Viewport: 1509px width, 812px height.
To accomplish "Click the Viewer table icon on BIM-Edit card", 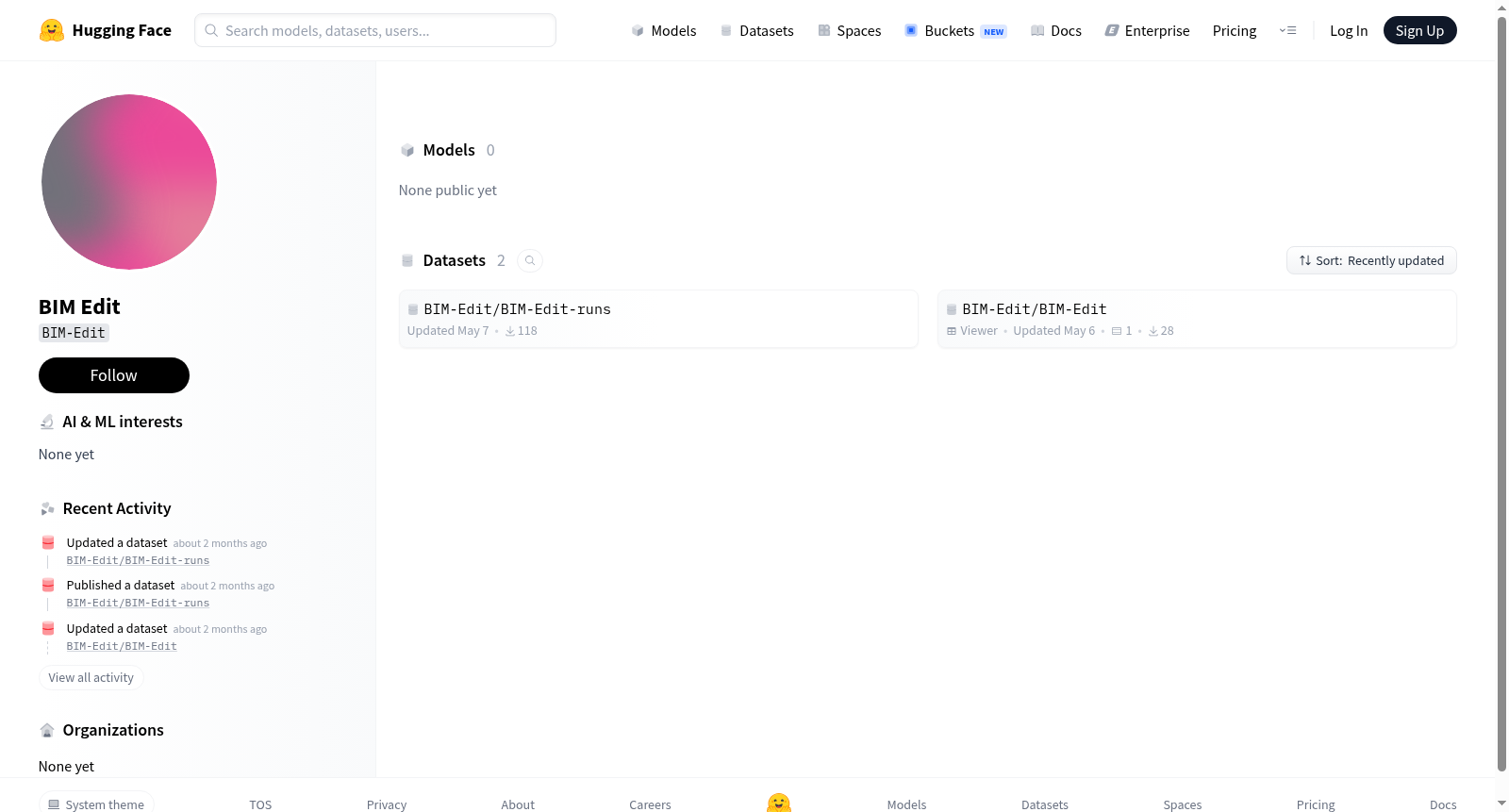I will tap(952, 331).
